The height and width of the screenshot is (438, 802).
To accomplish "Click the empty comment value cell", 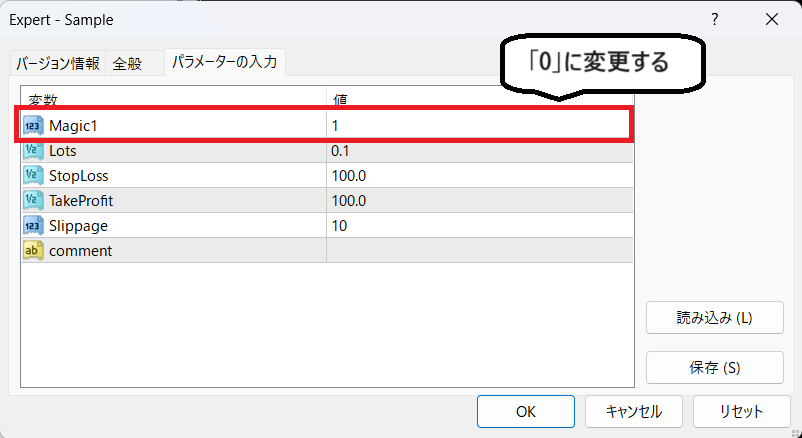I will [x=480, y=250].
